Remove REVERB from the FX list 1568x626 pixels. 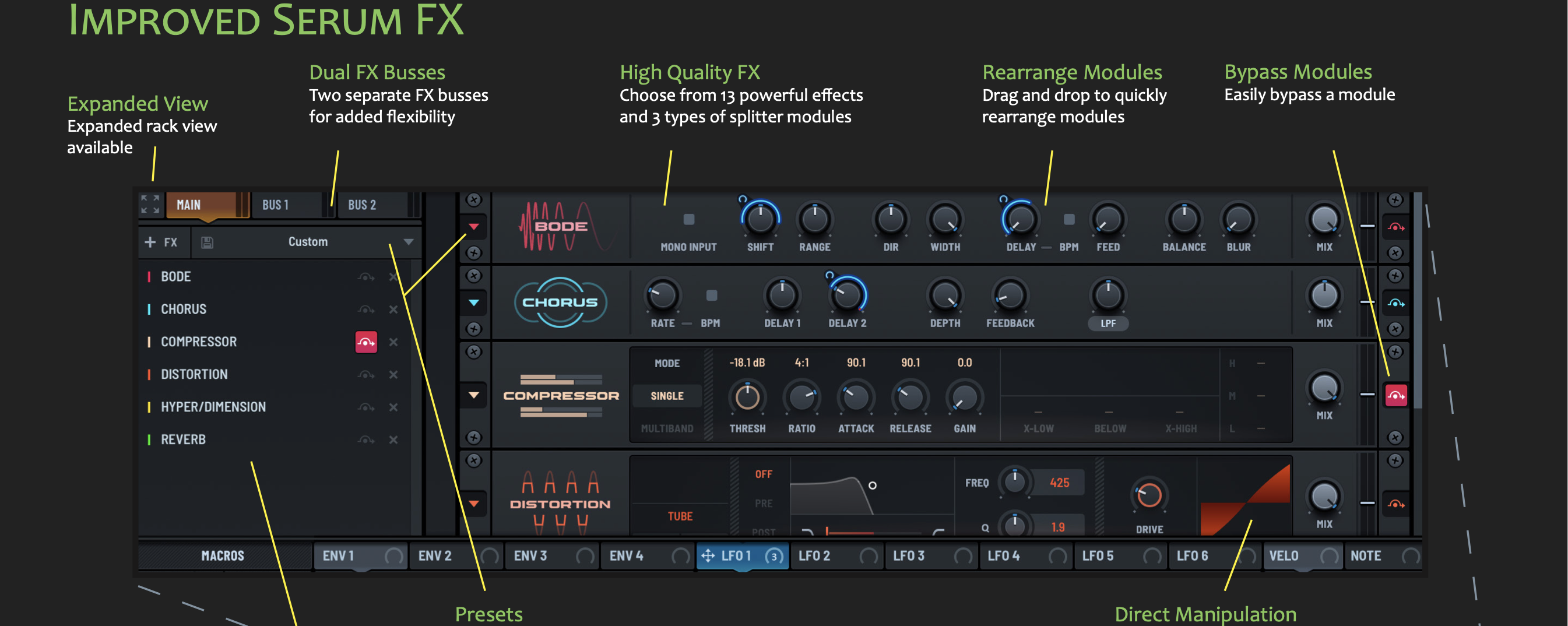(393, 439)
